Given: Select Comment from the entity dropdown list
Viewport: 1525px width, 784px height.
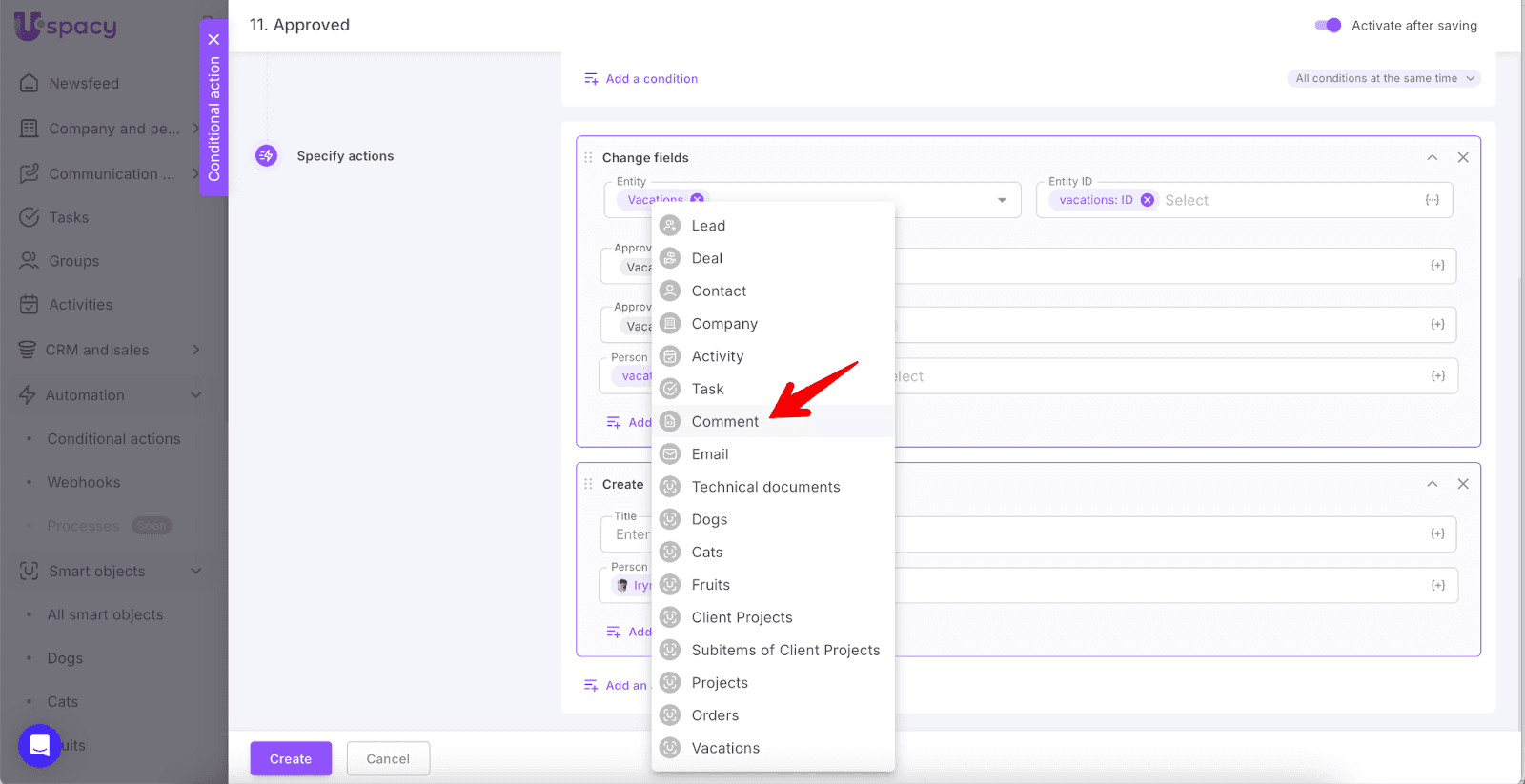Looking at the screenshot, I should tap(724, 421).
